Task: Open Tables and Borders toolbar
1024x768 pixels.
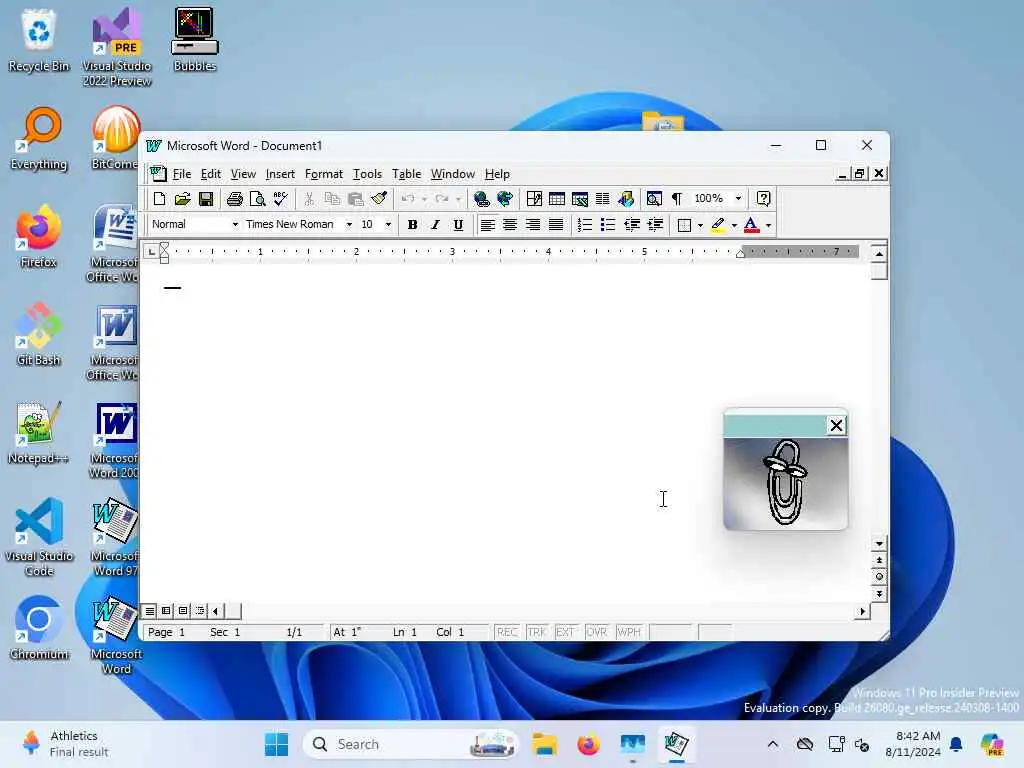Action: (x=534, y=199)
